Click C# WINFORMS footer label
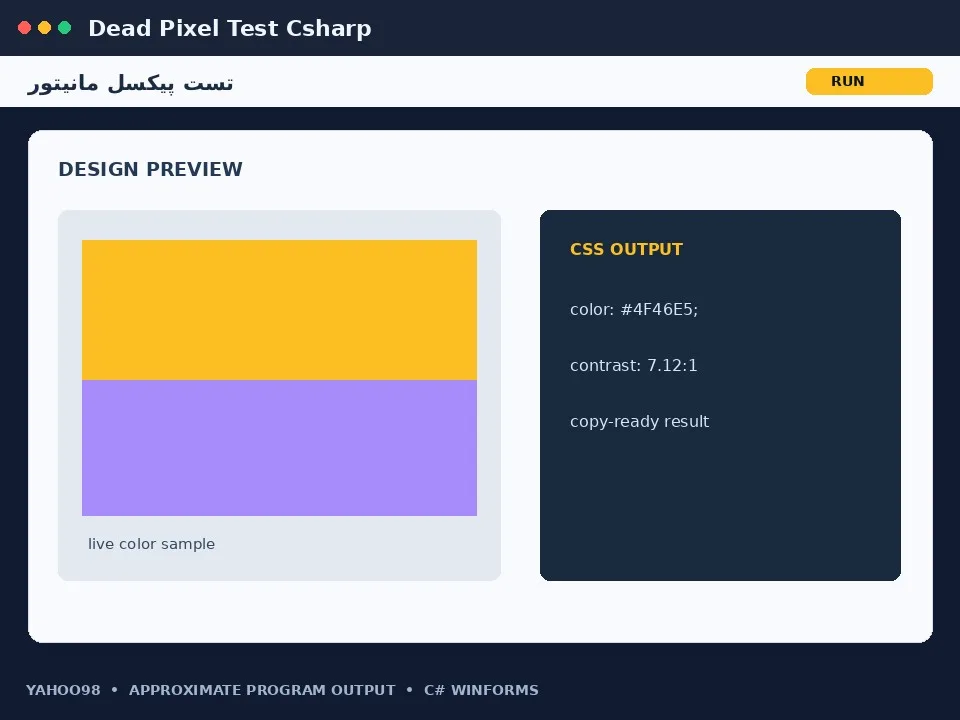This screenshot has height=720, width=960. pos(481,690)
